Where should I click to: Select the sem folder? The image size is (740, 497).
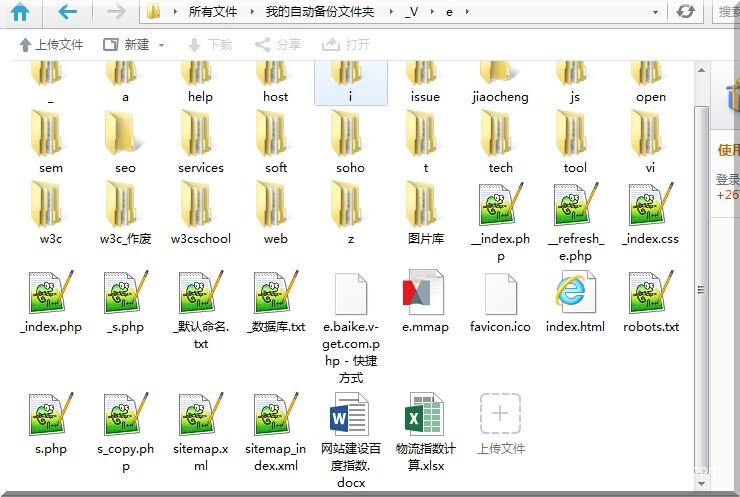pyautogui.click(x=50, y=142)
